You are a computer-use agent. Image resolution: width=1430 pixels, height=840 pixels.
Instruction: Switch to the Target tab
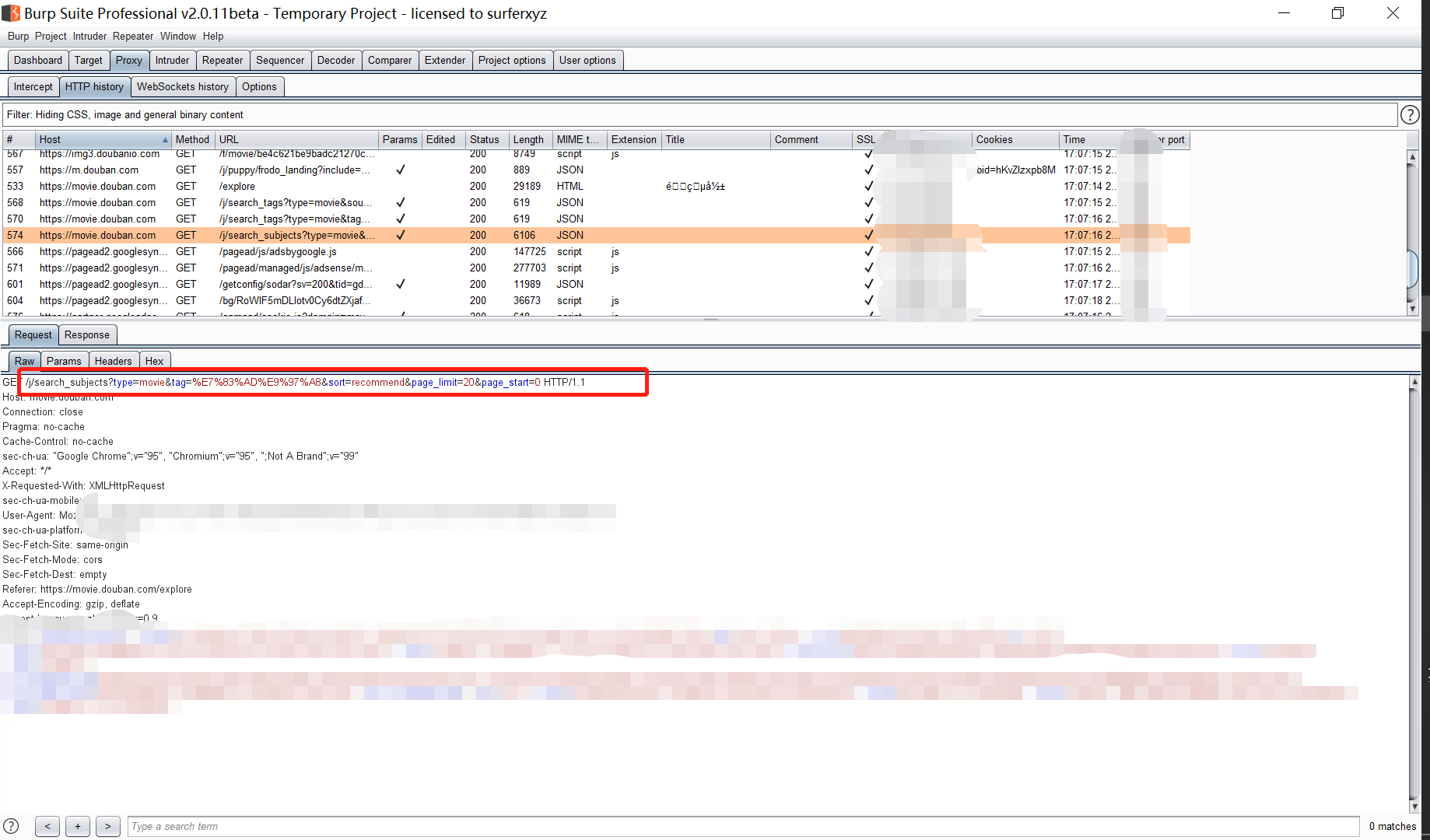point(89,61)
